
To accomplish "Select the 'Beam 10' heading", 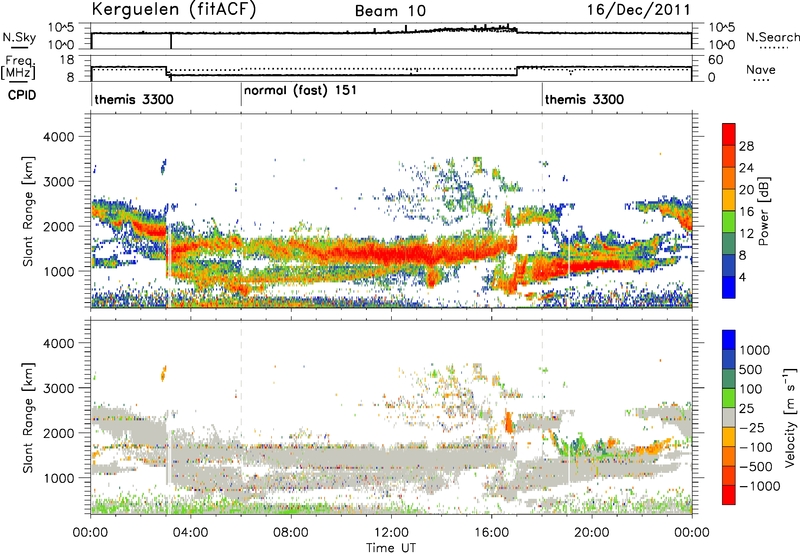I will [390, 11].
